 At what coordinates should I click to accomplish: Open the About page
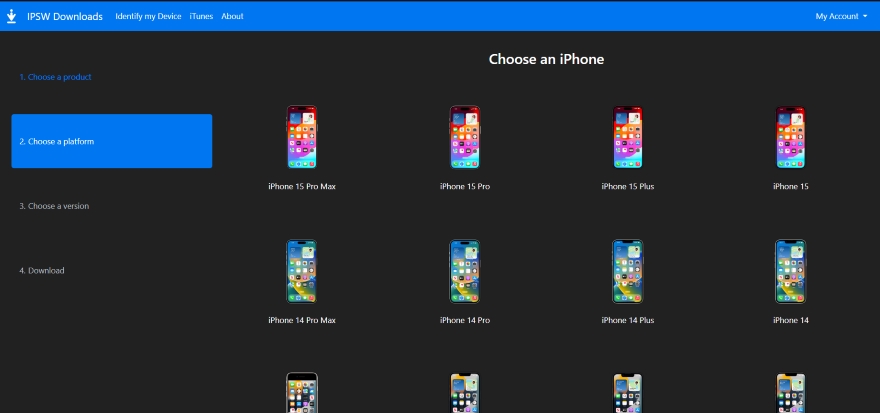coord(232,16)
